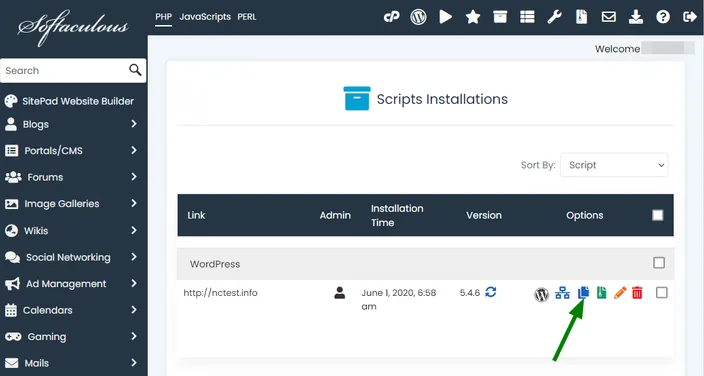Open the wrench settings icon
This screenshot has height=376, width=704.
[x=554, y=17]
